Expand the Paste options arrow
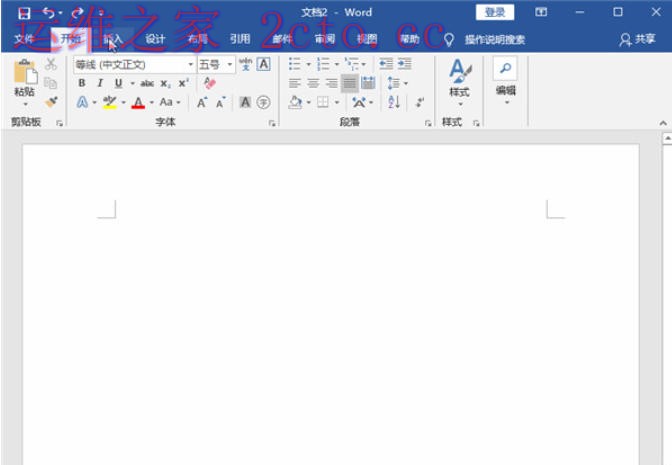Viewport: 672px width, 465px height. [25, 104]
